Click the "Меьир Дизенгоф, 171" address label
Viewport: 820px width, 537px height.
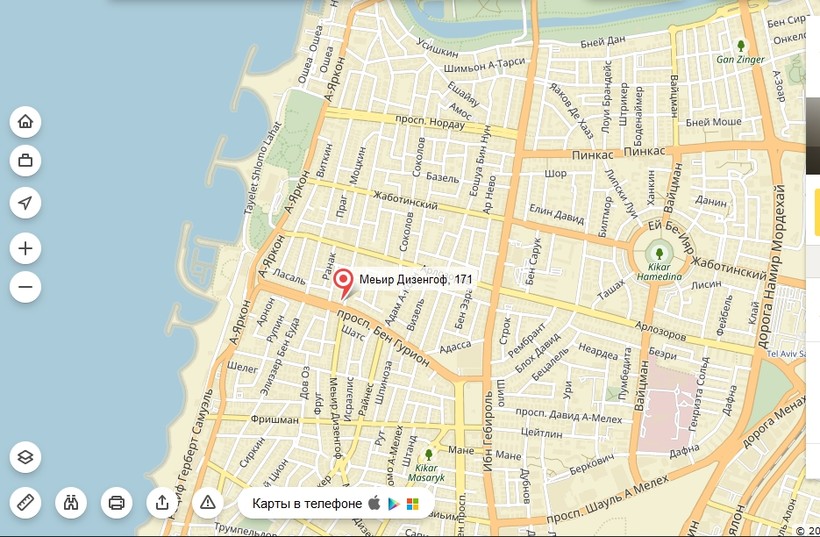416,279
